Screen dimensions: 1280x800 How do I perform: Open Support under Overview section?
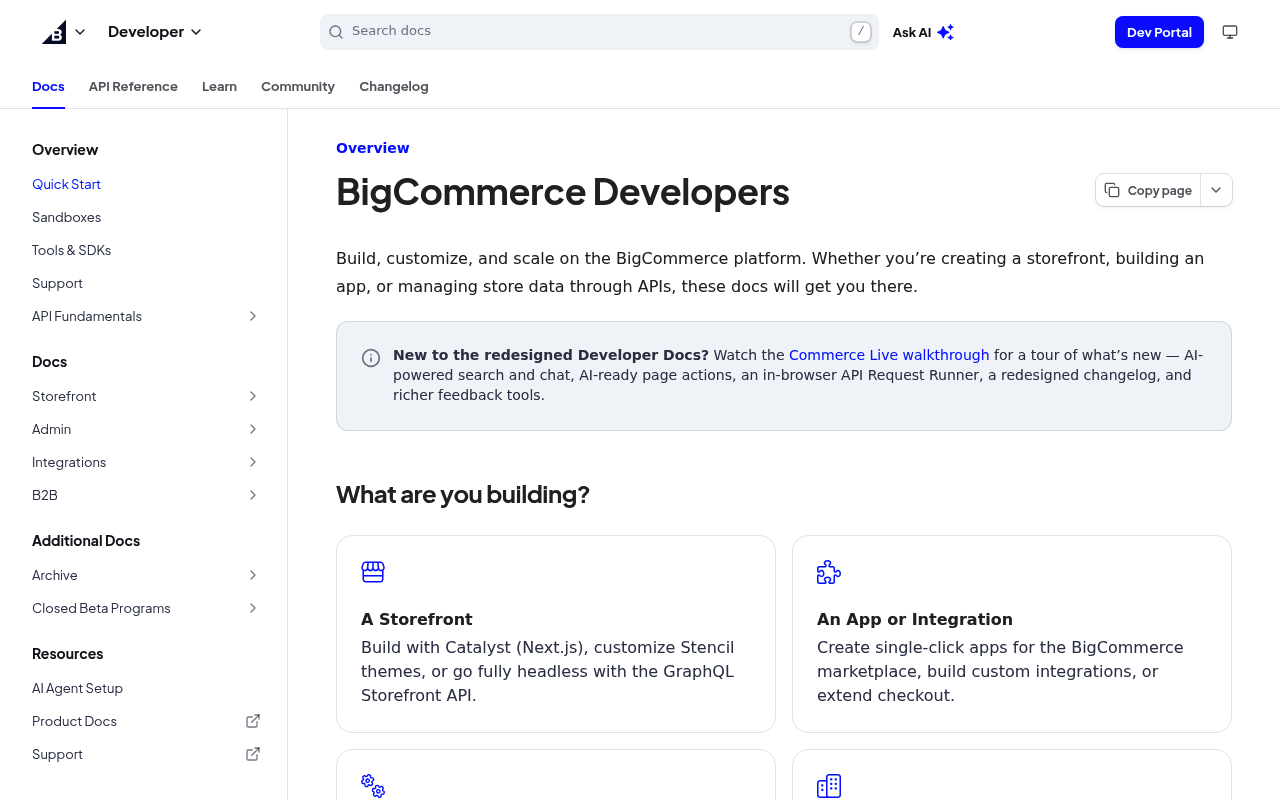(x=57, y=283)
